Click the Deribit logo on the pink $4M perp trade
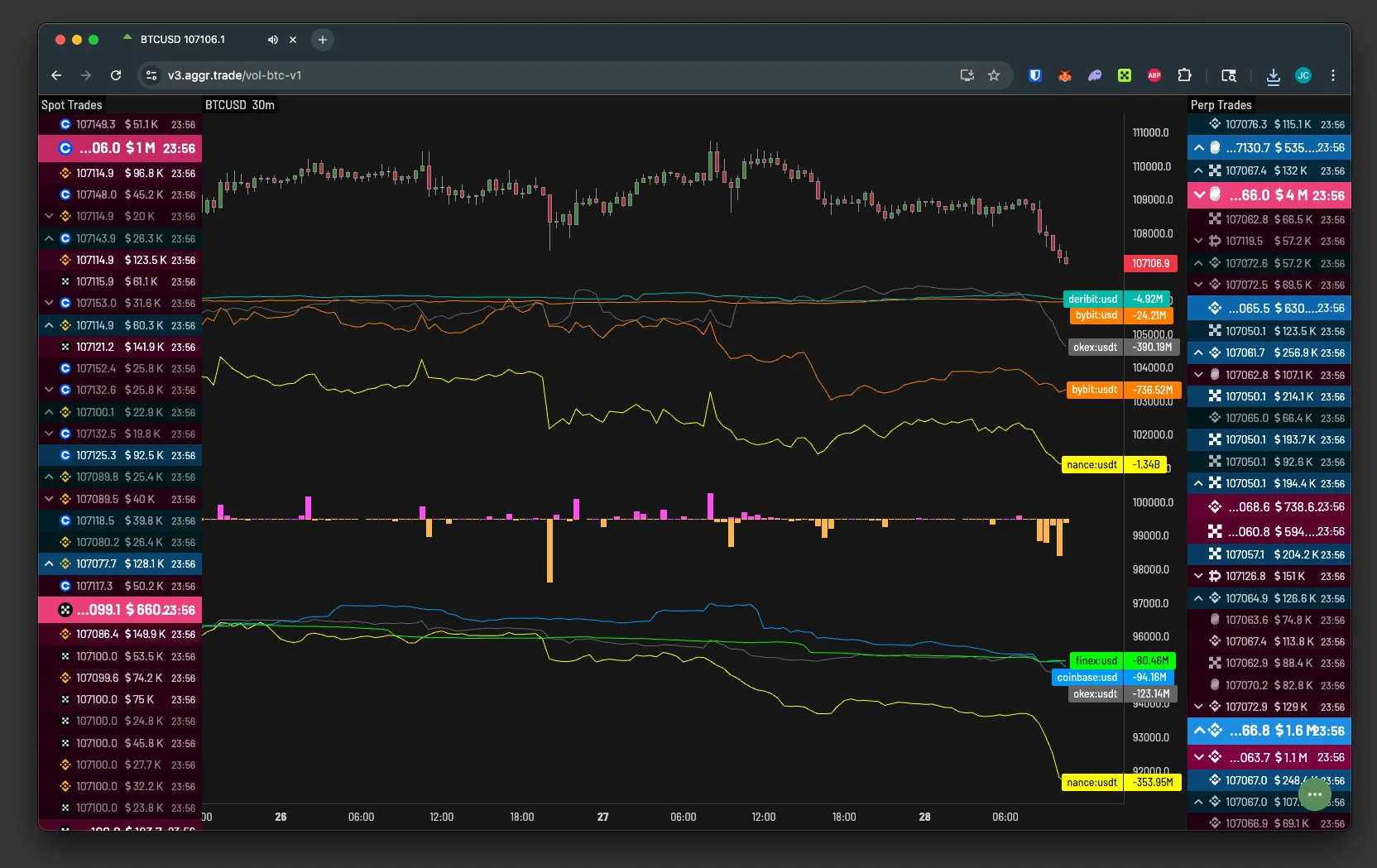Screen dimensions: 1377x868 tap(1213, 195)
